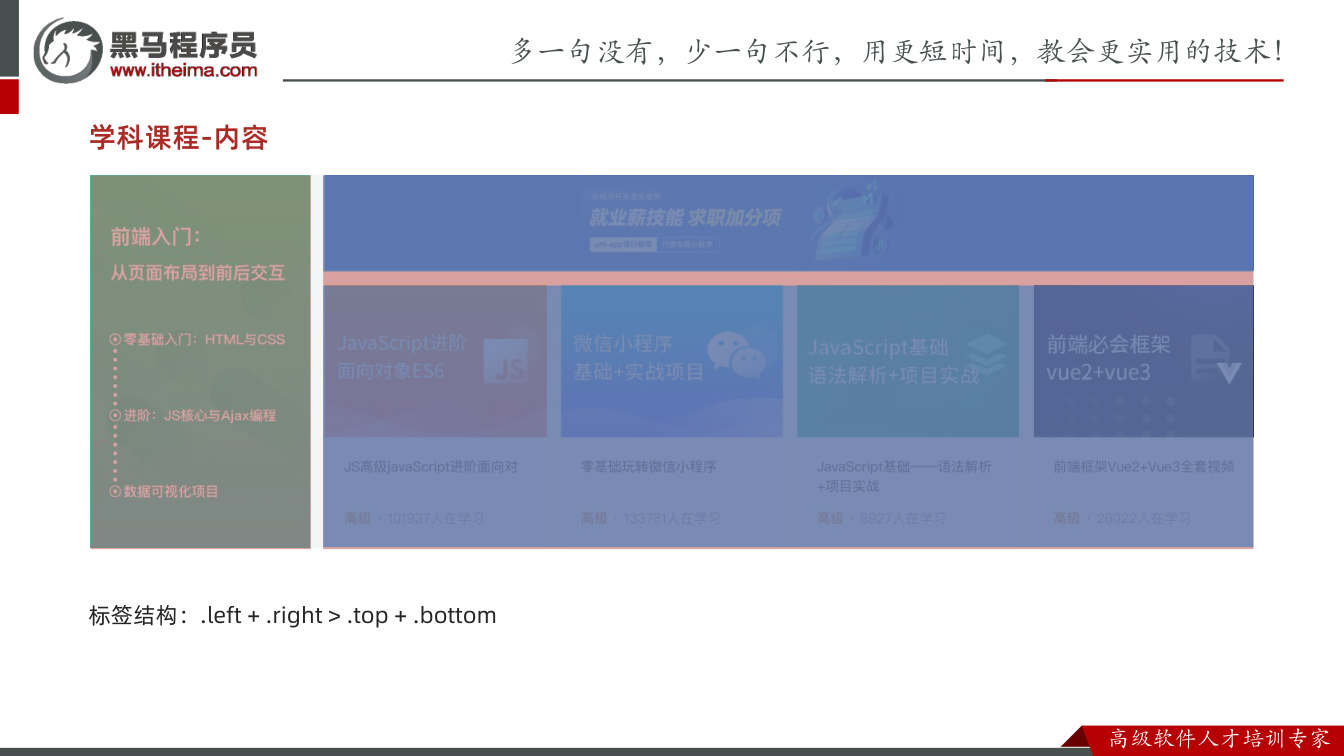This screenshot has height=756, width=1344.
Task: Click the 133781人在学习 count
Action: tap(672, 519)
